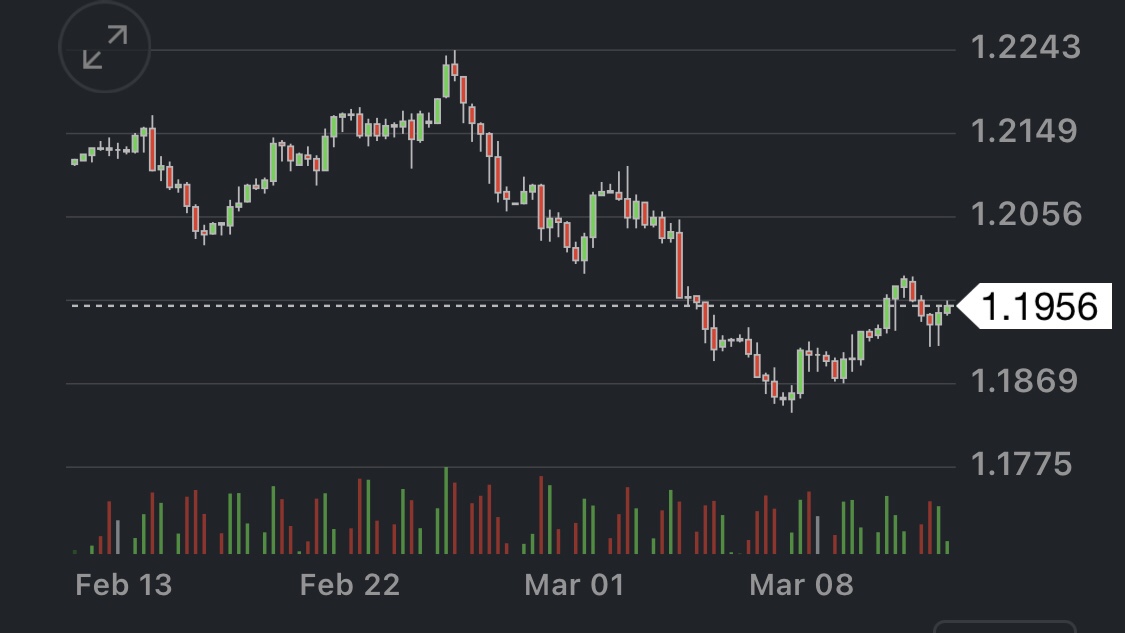Screen dimensions: 1125x633
Task: Click the tallest green volume bar
Action: 446,511
